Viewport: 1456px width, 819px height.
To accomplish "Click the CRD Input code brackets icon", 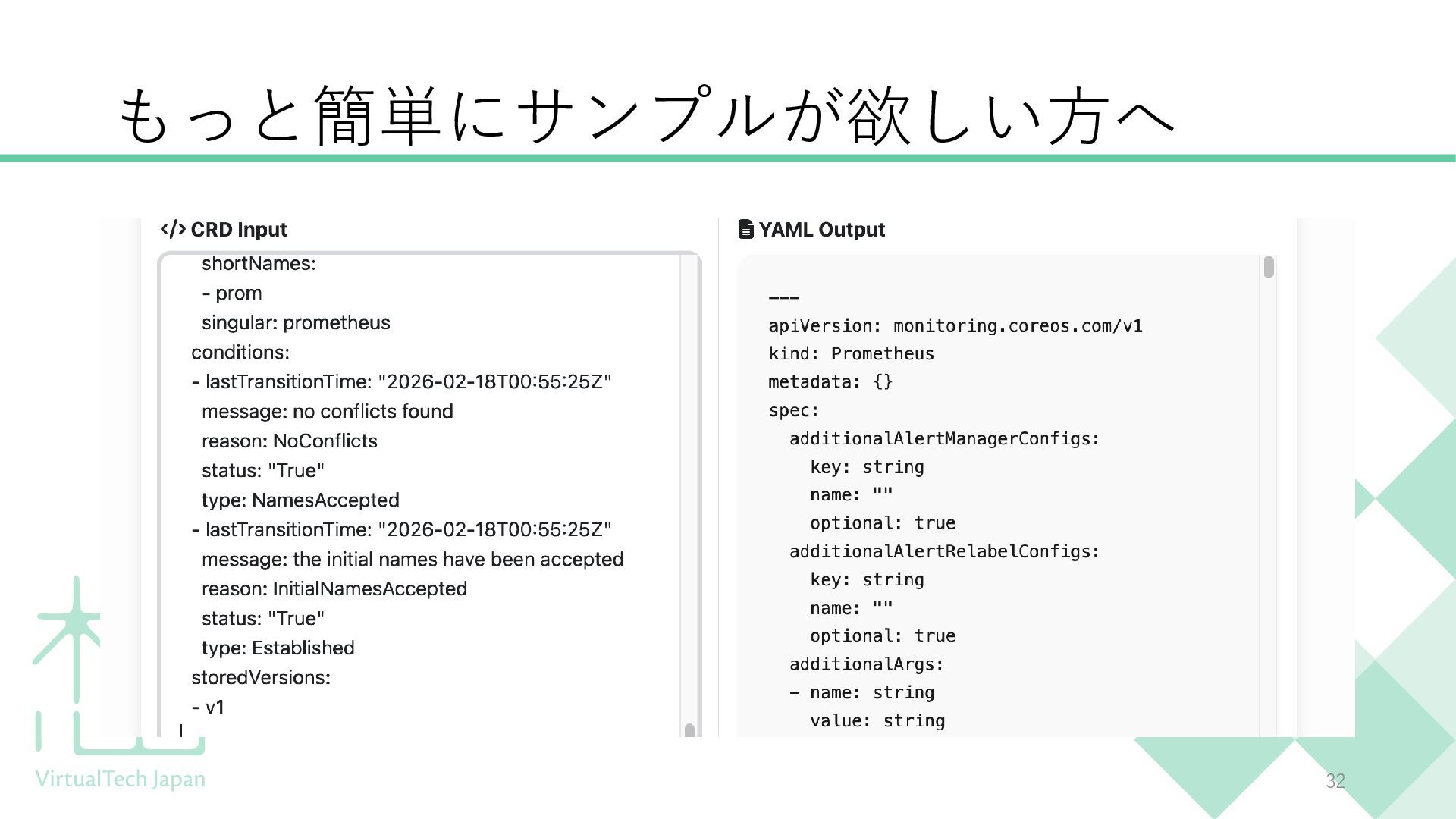I will pyautogui.click(x=173, y=229).
